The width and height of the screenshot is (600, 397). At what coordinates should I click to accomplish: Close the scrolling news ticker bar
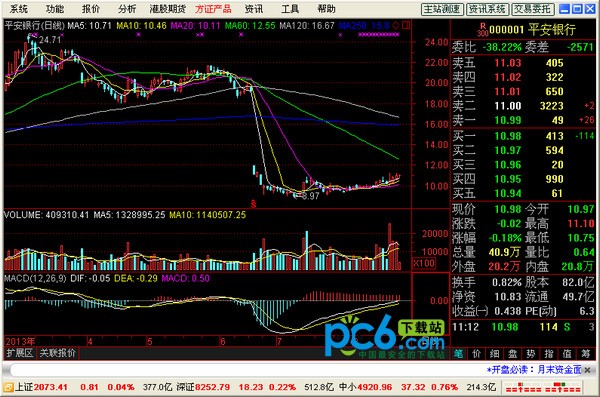click(x=588, y=370)
